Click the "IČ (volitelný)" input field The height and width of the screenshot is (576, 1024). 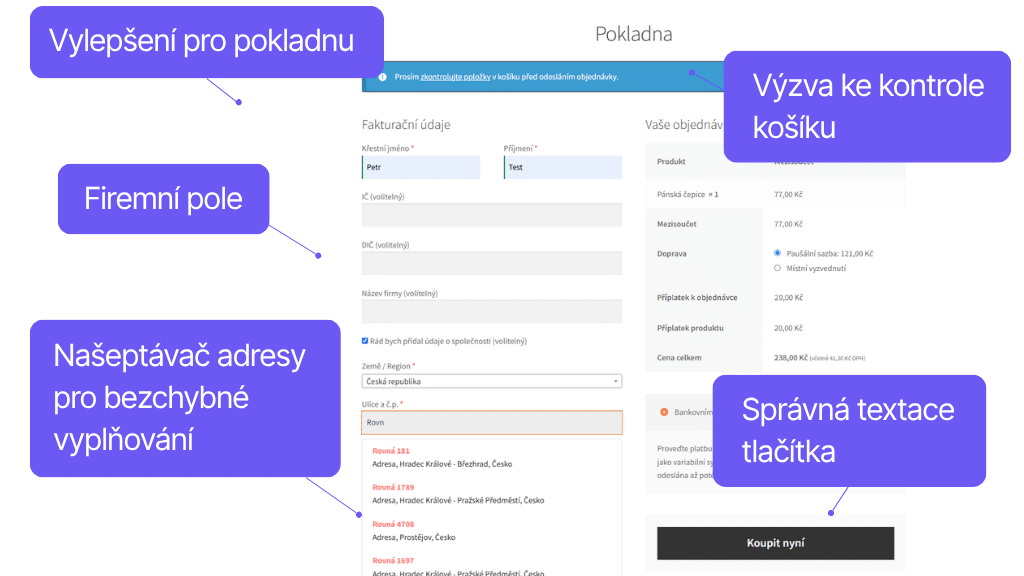[x=492, y=215]
